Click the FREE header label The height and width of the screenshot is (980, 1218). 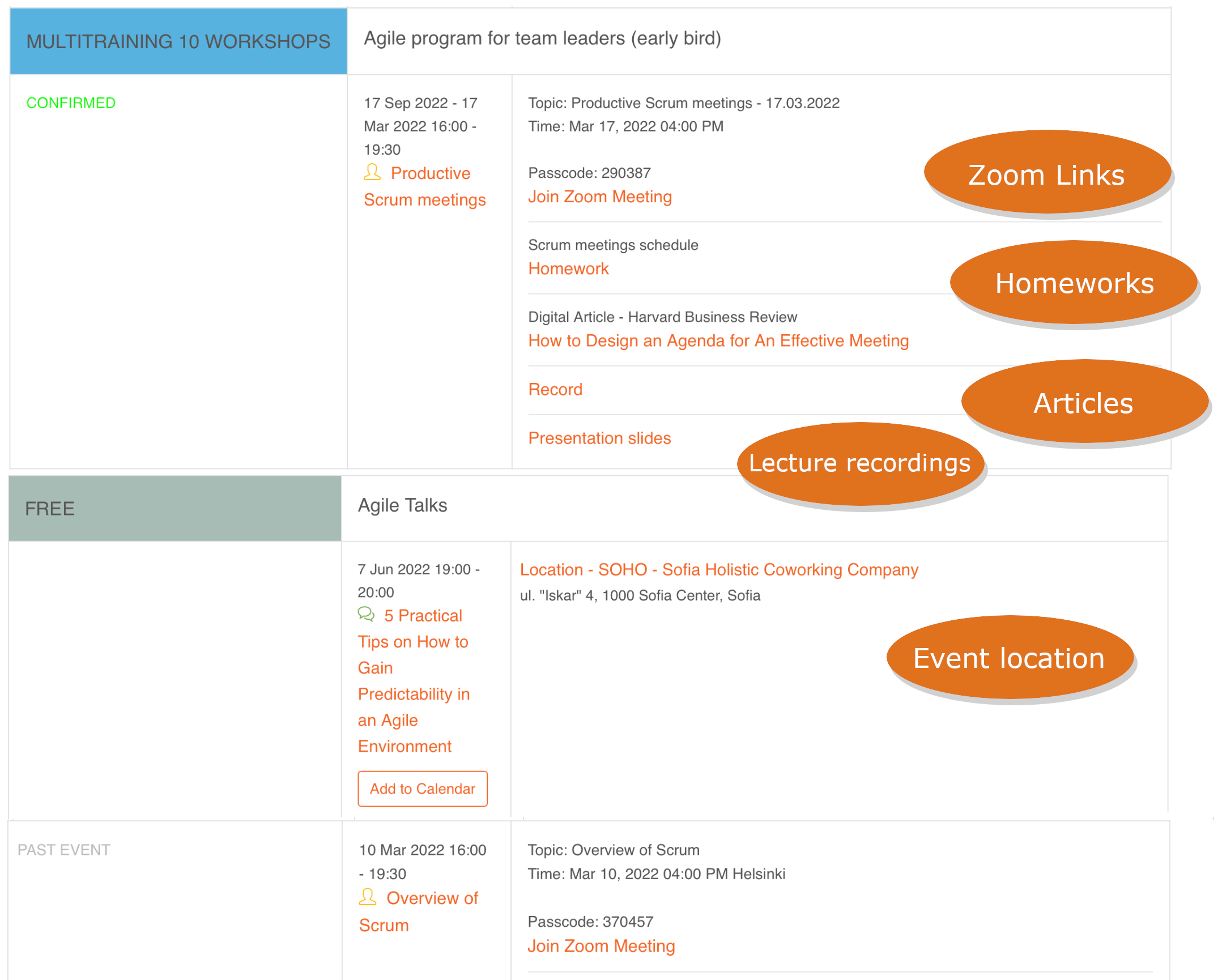pos(50,509)
